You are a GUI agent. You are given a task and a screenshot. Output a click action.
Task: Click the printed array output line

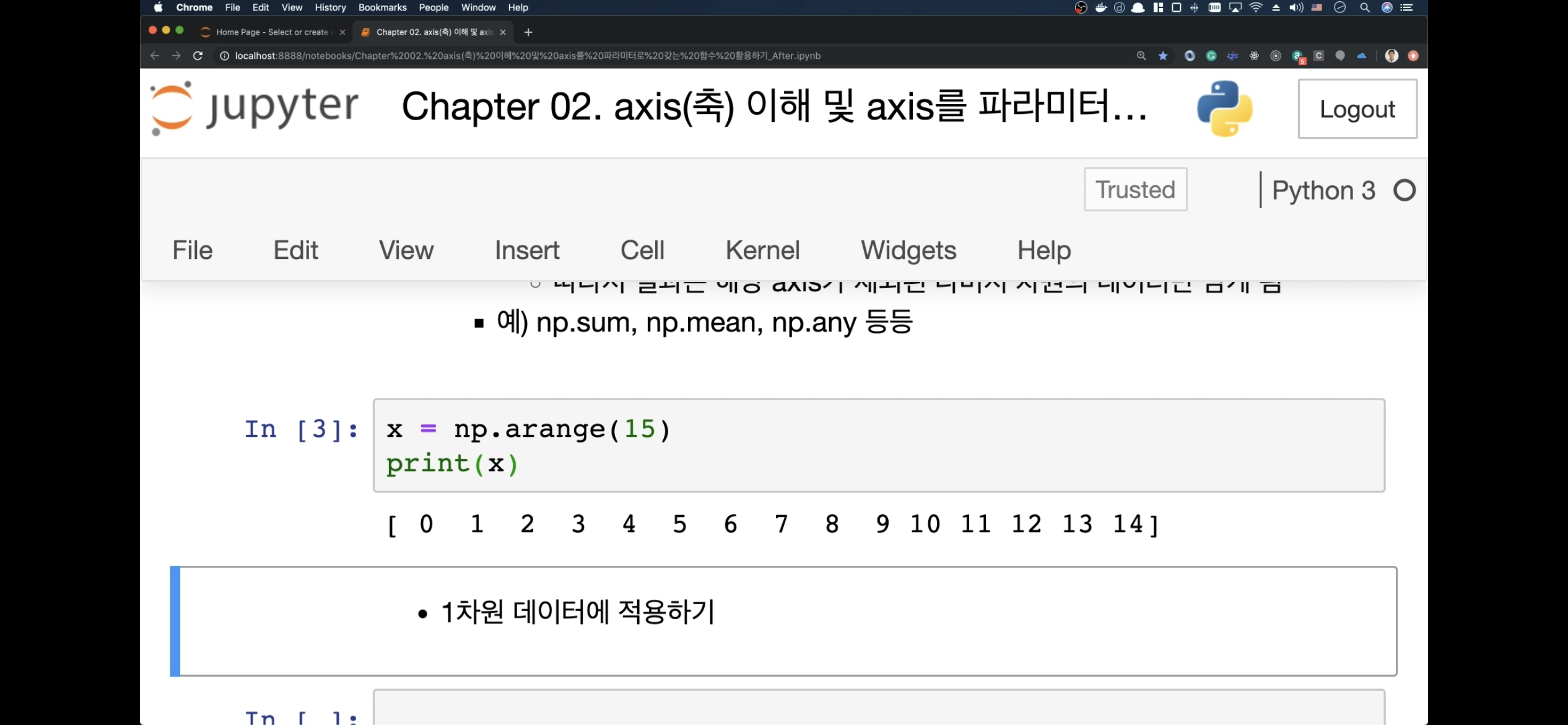click(772, 524)
